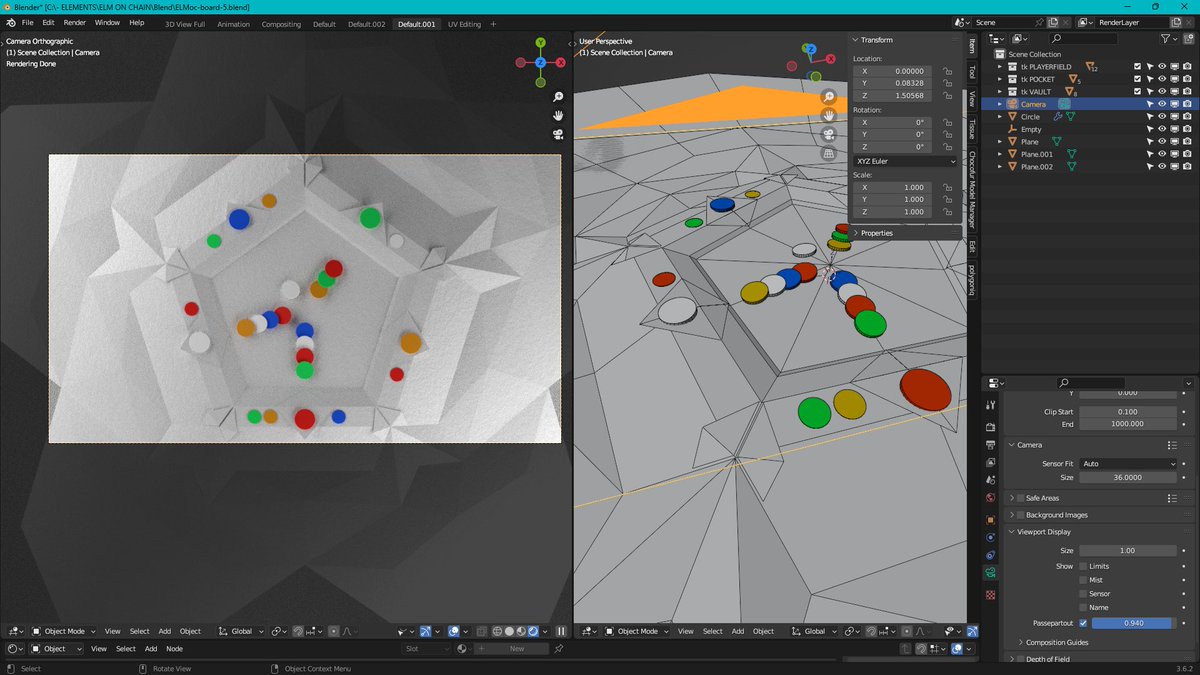This screenshot has height=675, width=1200.
Task: Click Select in left viewport header
Action: (139, 631)
